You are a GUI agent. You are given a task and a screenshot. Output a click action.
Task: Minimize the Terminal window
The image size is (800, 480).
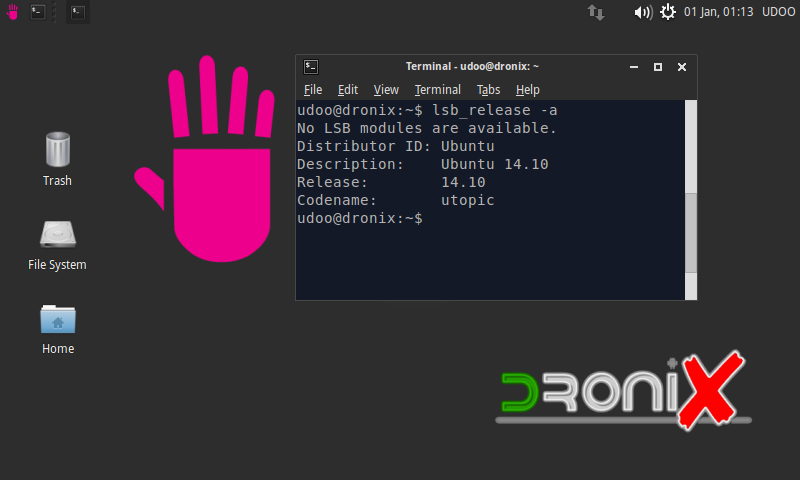(634, 67)
